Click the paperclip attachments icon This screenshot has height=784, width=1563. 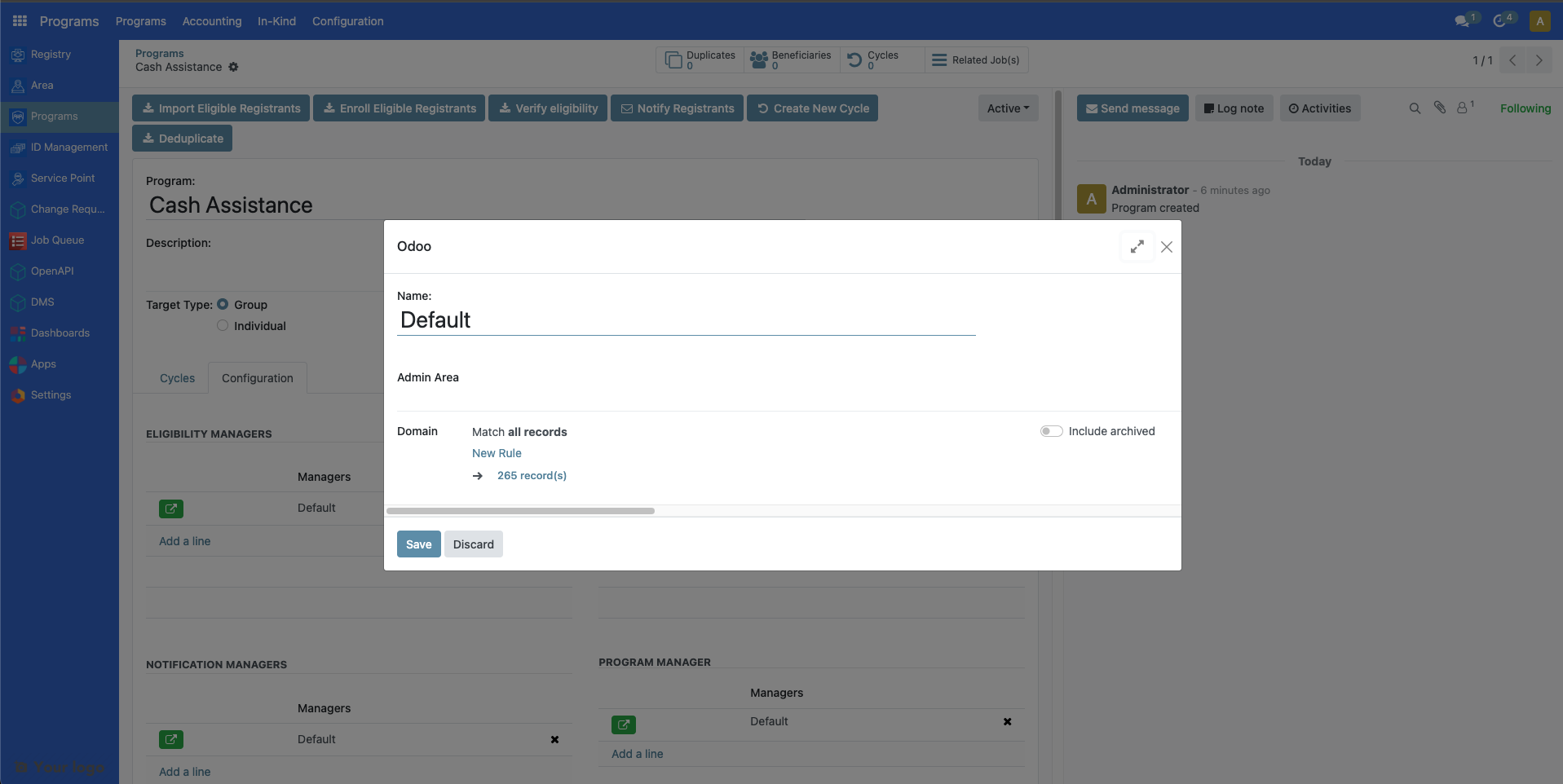[1440, 107]
